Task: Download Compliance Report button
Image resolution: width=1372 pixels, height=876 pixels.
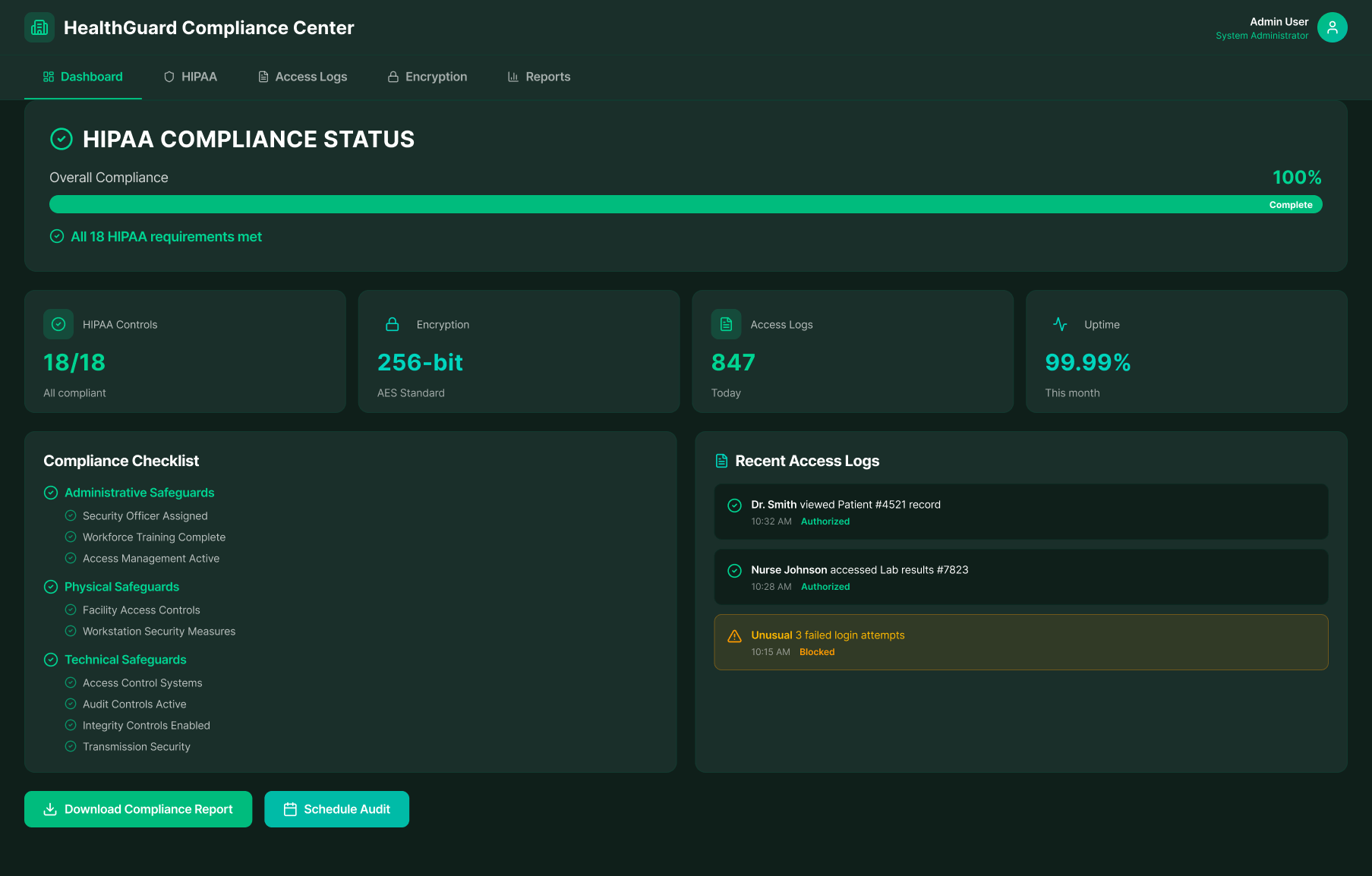Action: coord(138,809)
